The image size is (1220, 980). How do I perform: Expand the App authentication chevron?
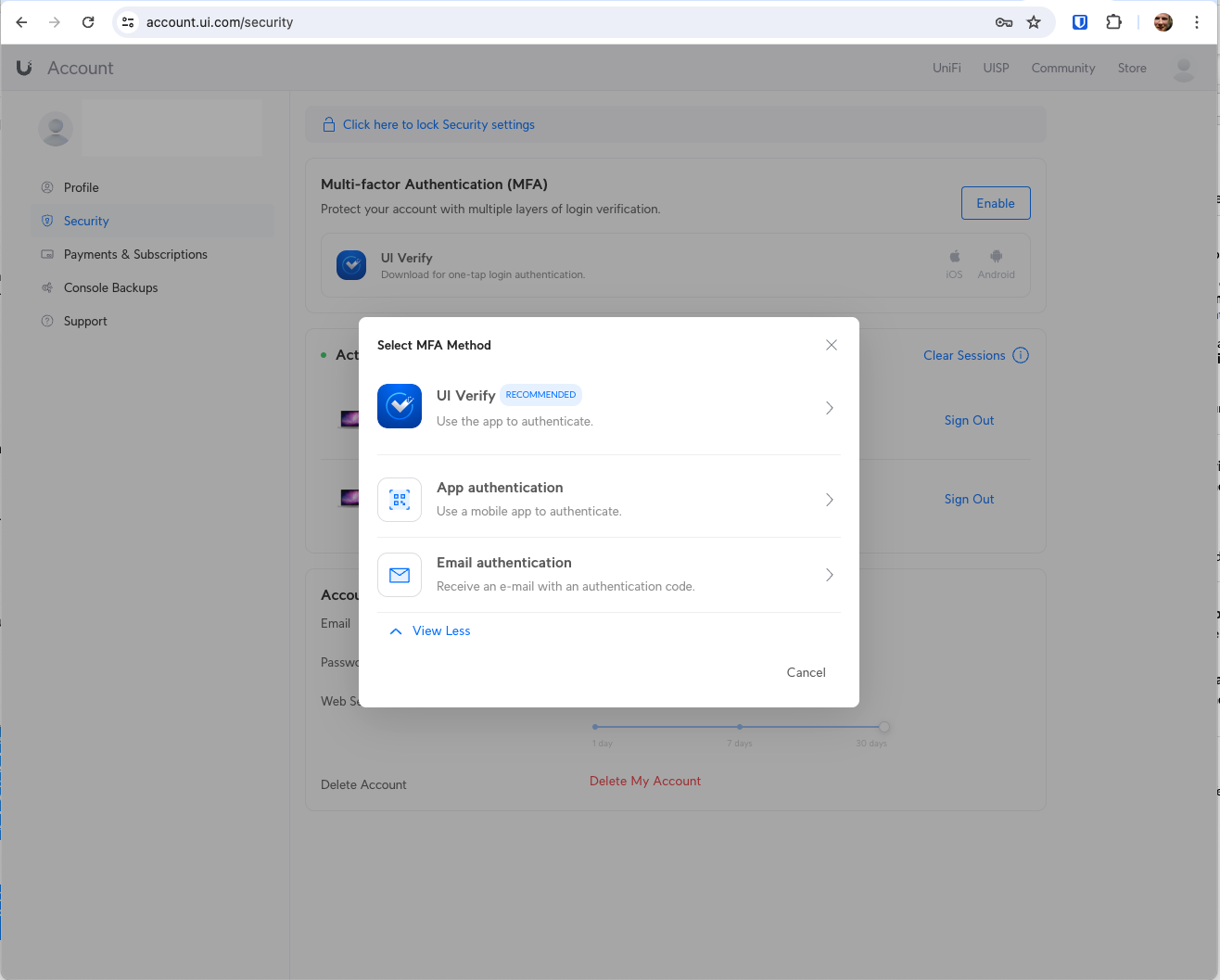(x=830, y=500)
